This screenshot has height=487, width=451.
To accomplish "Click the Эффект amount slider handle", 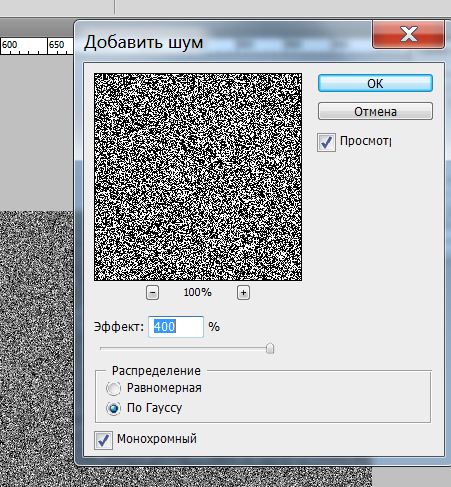I will [x=270, y=349].
